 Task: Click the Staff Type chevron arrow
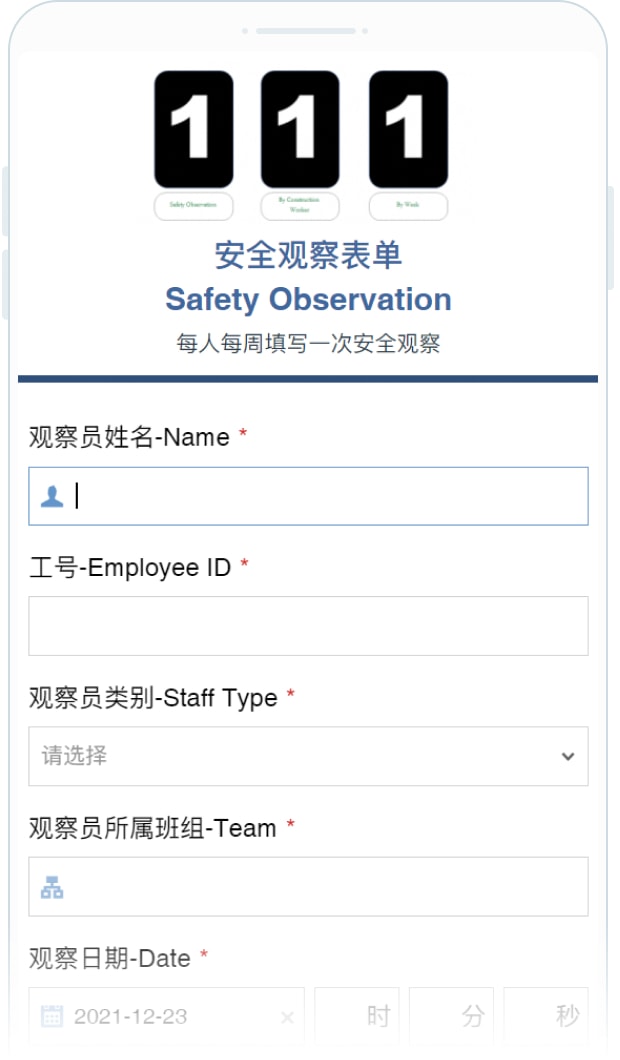tap(568, 756)
